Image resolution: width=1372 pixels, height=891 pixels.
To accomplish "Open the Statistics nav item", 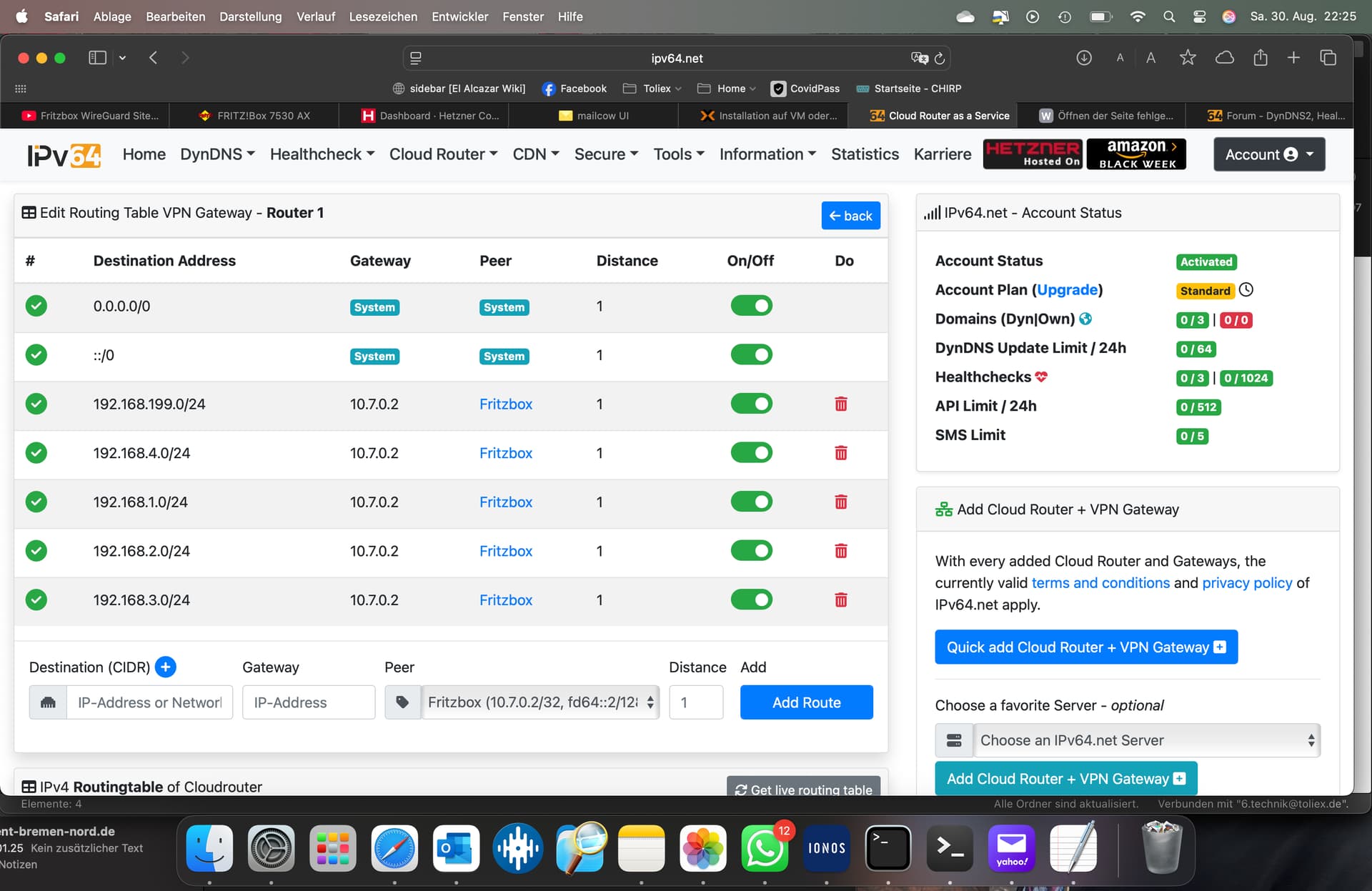I will pos(865,154).
